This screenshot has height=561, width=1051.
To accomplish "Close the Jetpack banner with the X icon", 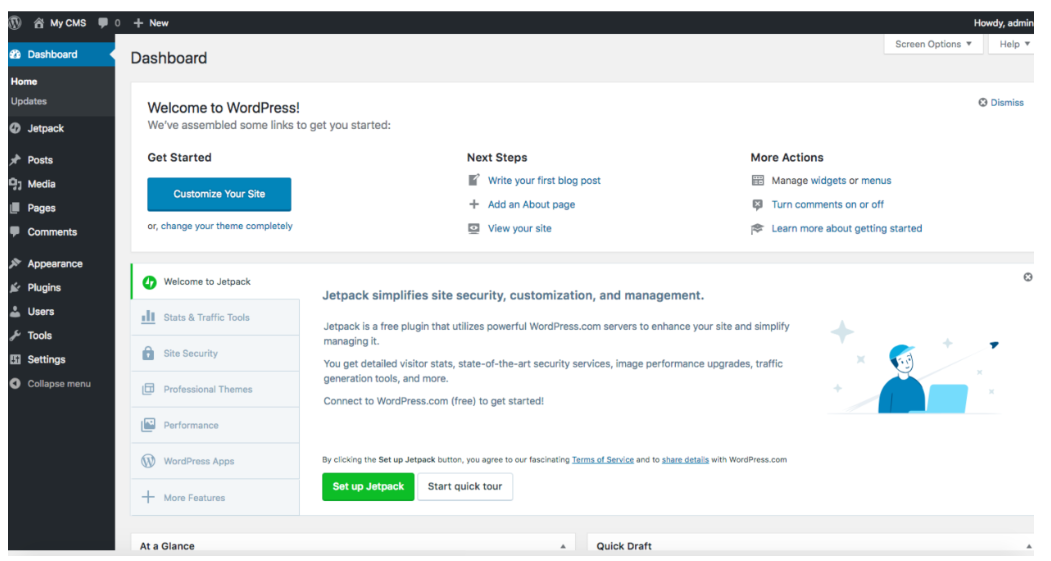I will tap(1028, 277).
